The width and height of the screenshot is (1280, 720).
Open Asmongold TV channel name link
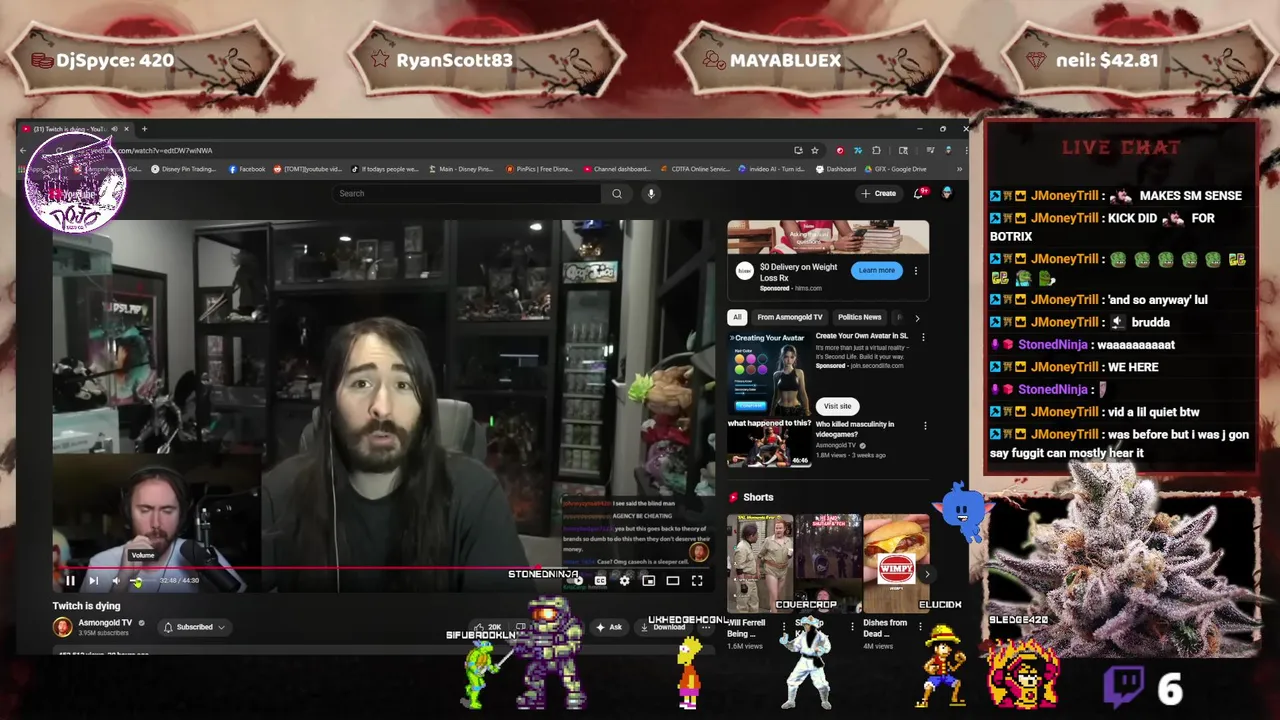click(105, 623)
